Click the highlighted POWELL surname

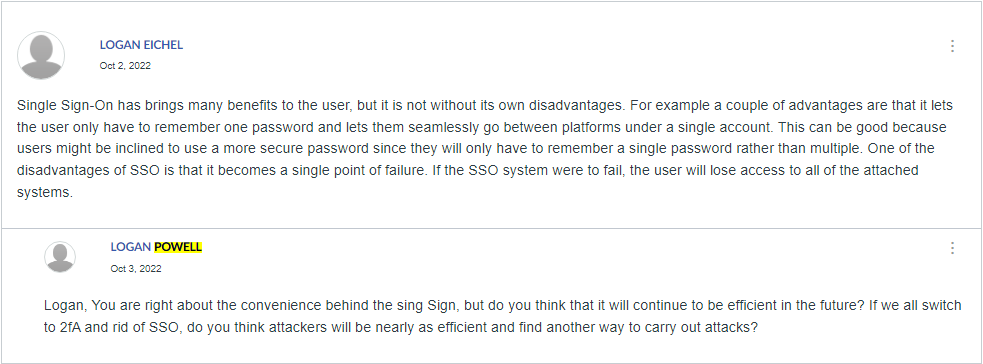[178, 247]
